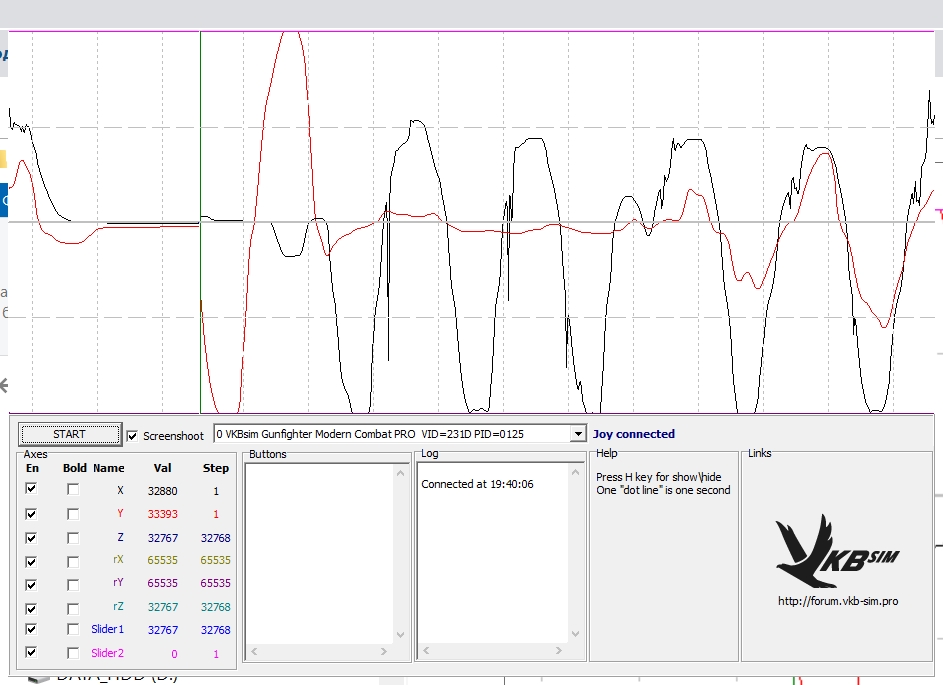943x685 pixels.
Task: Click the Log panel scroll-up arrow
Action: [575, 470]
